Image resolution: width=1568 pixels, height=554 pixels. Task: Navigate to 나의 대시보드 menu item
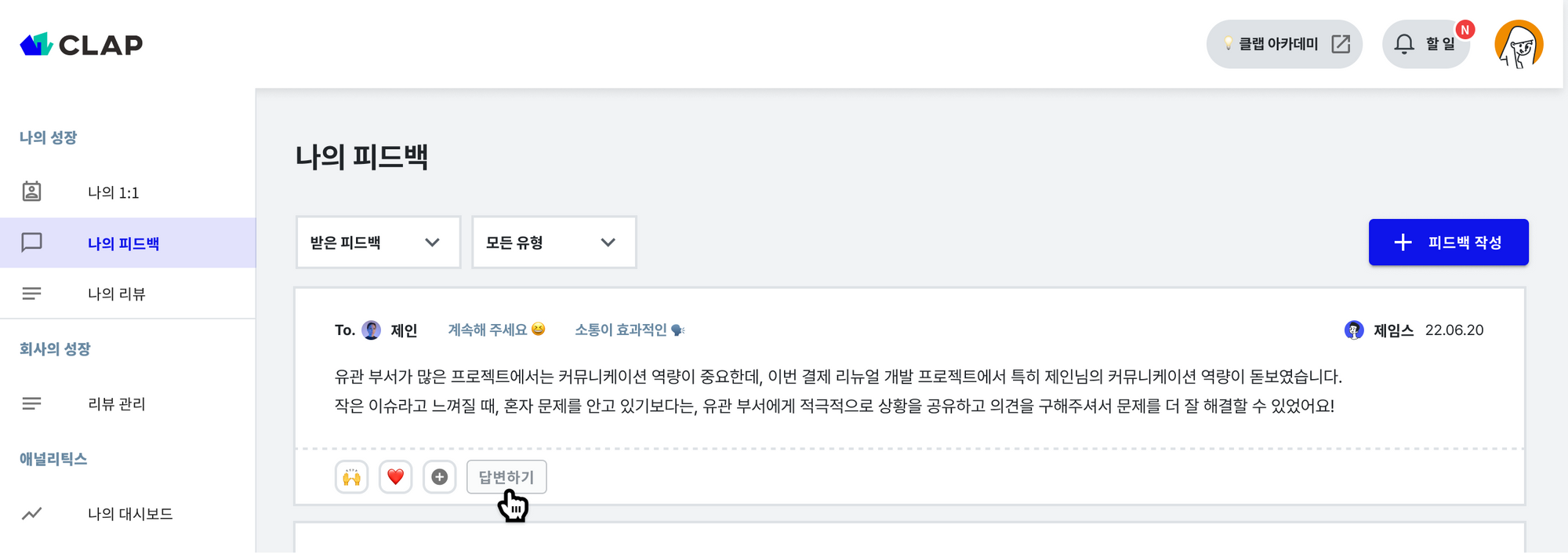point(131,513)
